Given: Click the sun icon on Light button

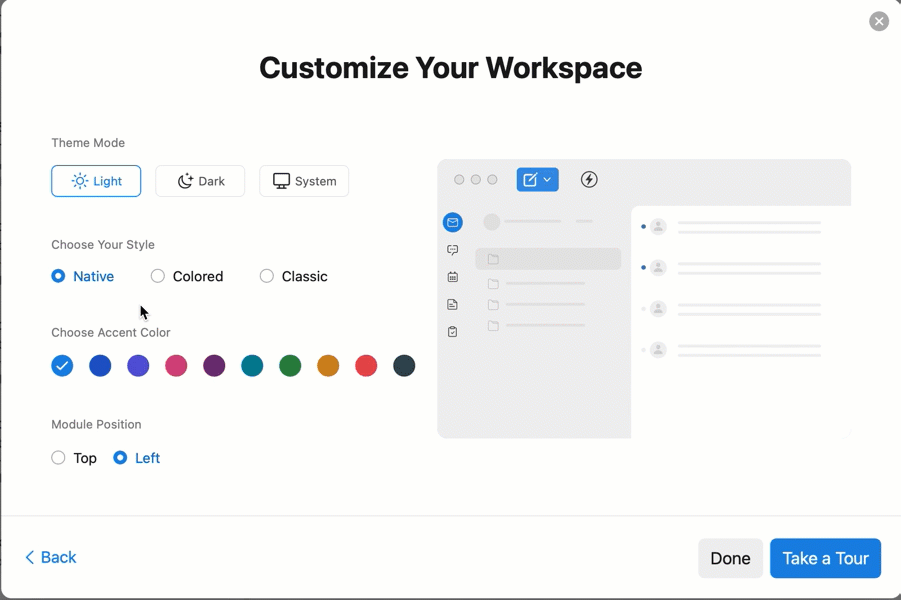Looking at the screenshot, I should click(x=80, y=181).
